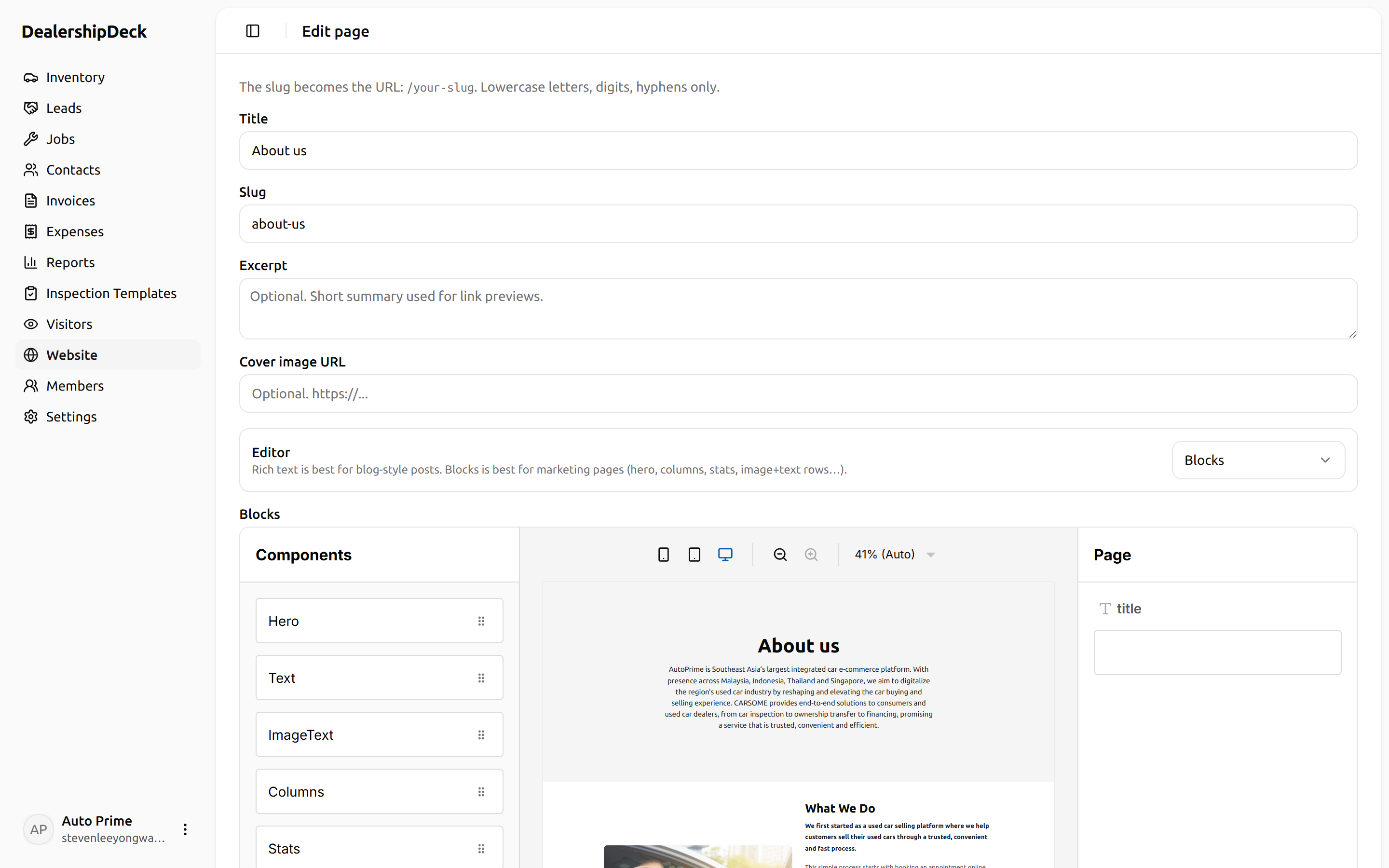1389x868 pixels.
Task: Click the Expenses receipt icon
Action: click(x=31, y=231)
